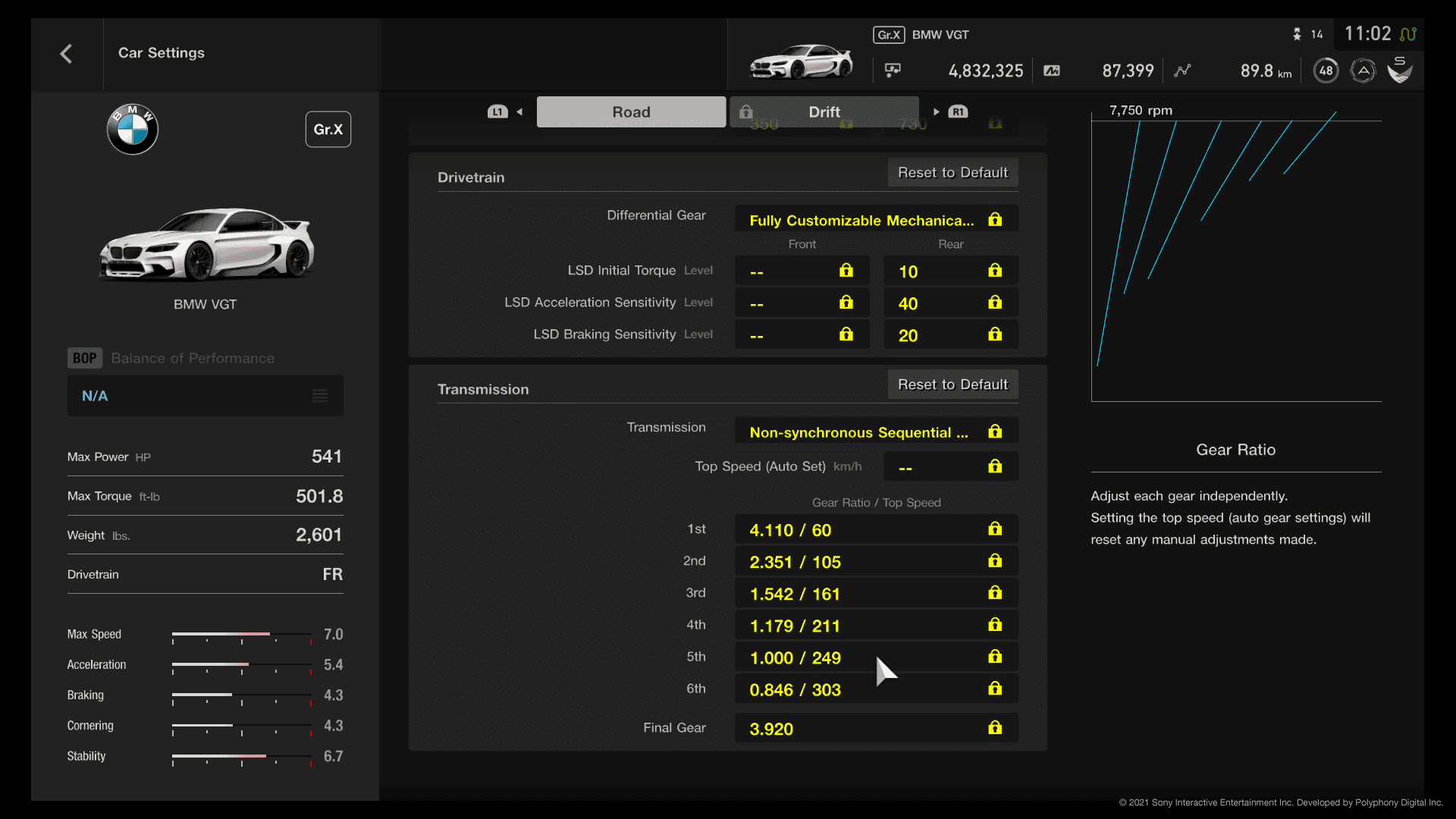
Task: Select the Gr.X class badge
Action: (x=327, y=128)
